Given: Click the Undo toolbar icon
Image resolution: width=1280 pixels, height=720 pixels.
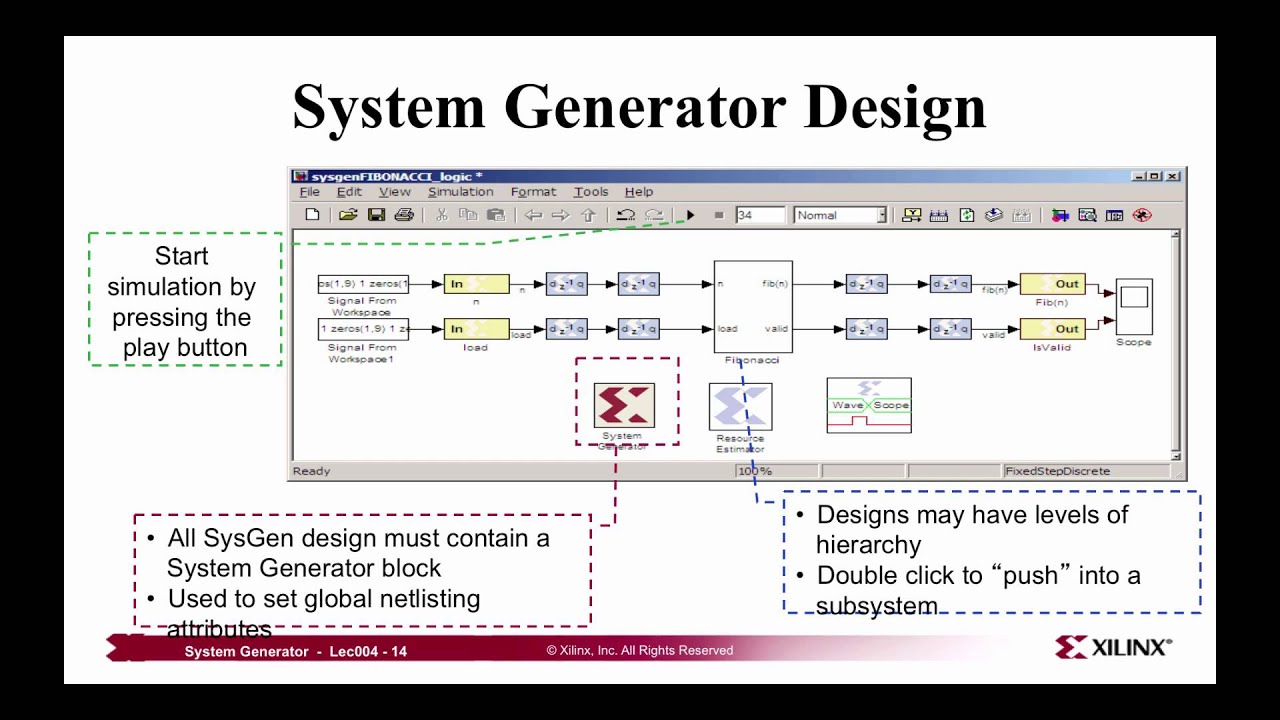Looking at the screenshot, I should click(625, 215).
